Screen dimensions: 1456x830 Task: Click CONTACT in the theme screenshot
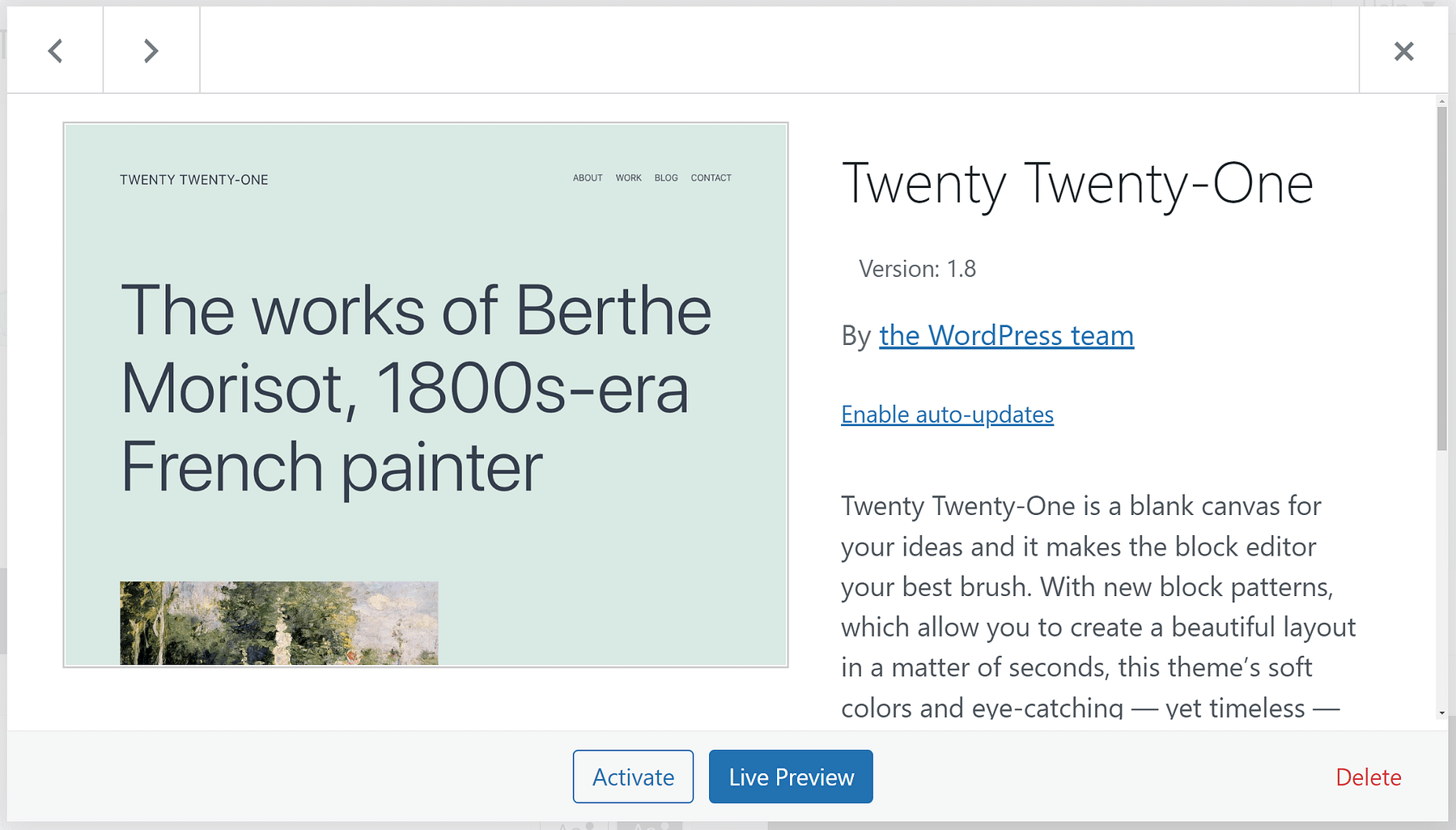711,178
